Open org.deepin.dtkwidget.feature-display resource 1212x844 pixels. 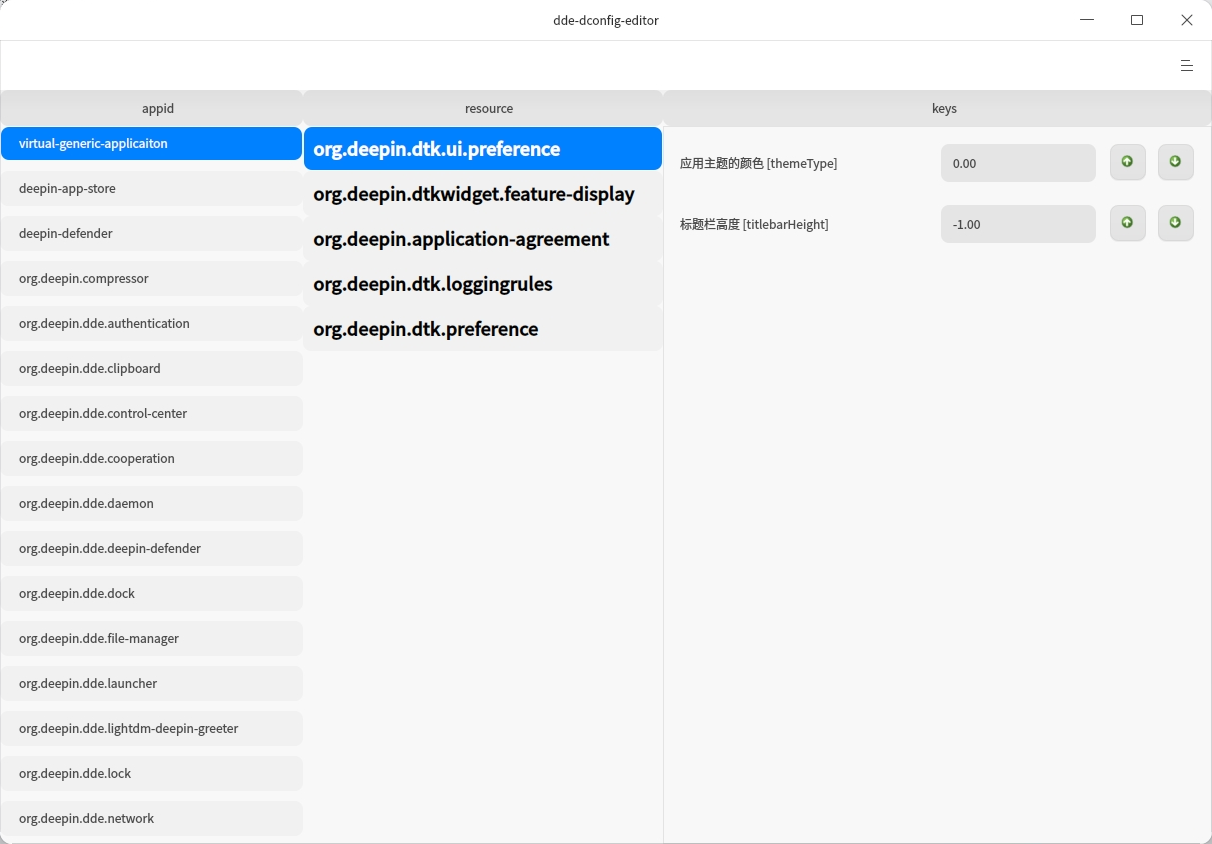(483, 194)
